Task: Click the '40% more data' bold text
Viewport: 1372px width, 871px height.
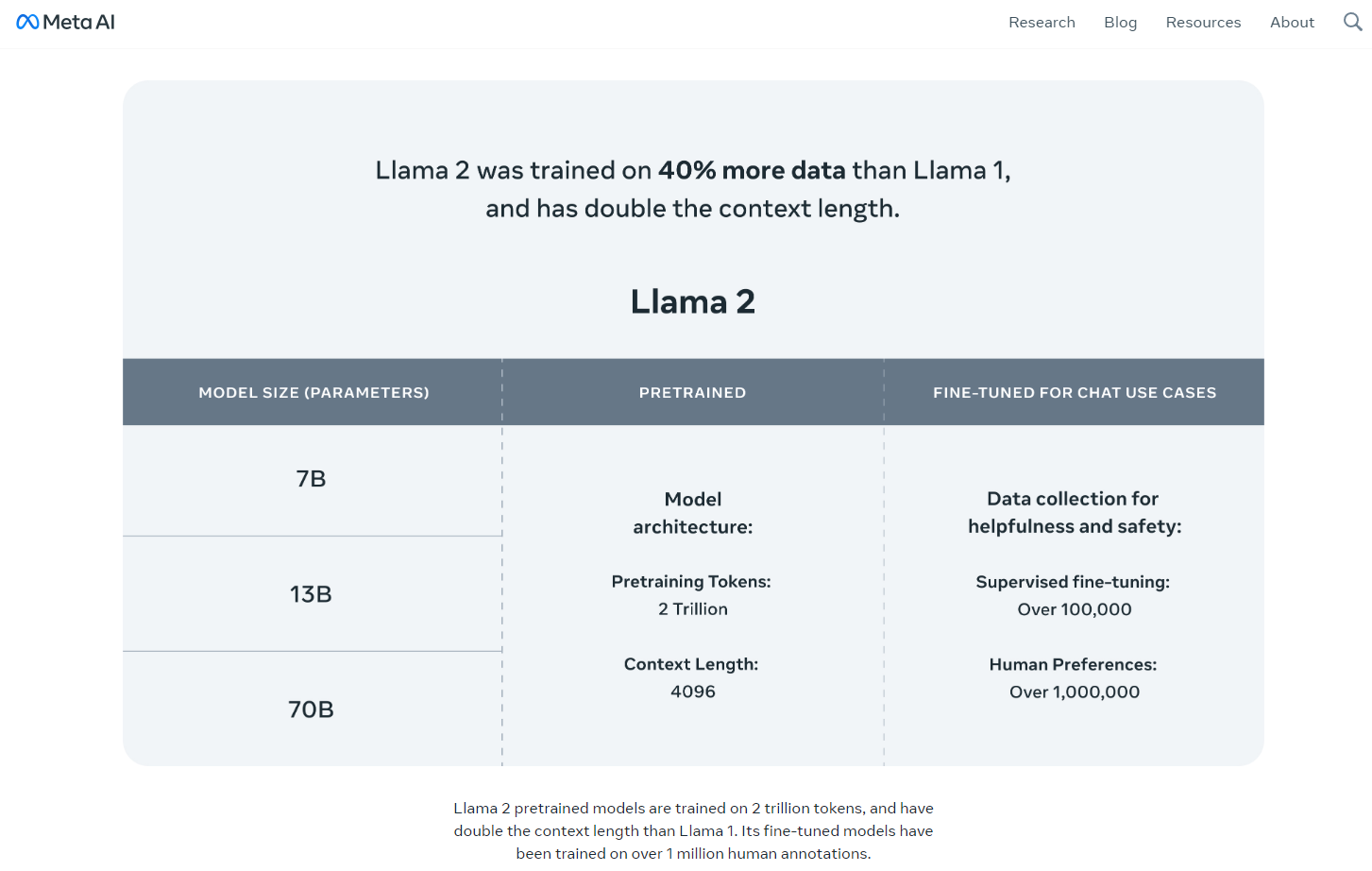Action: tap(752, 170)
